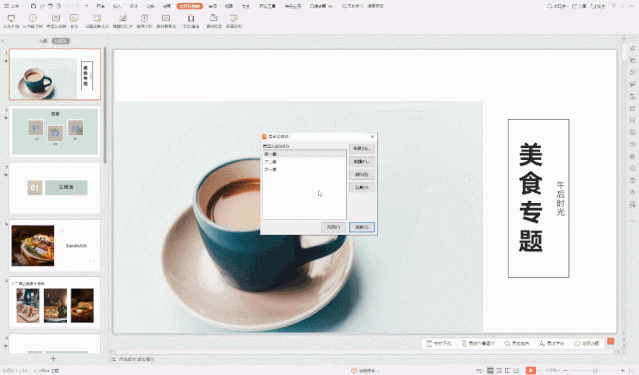Click the save icon in quick access toolbar
The height and width of the screenshot is (375, 639).
(33, 6)
